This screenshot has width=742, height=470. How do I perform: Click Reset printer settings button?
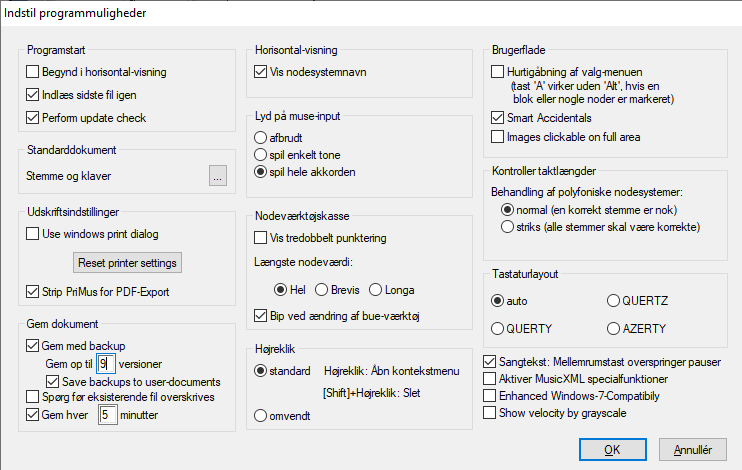(127, 263)
